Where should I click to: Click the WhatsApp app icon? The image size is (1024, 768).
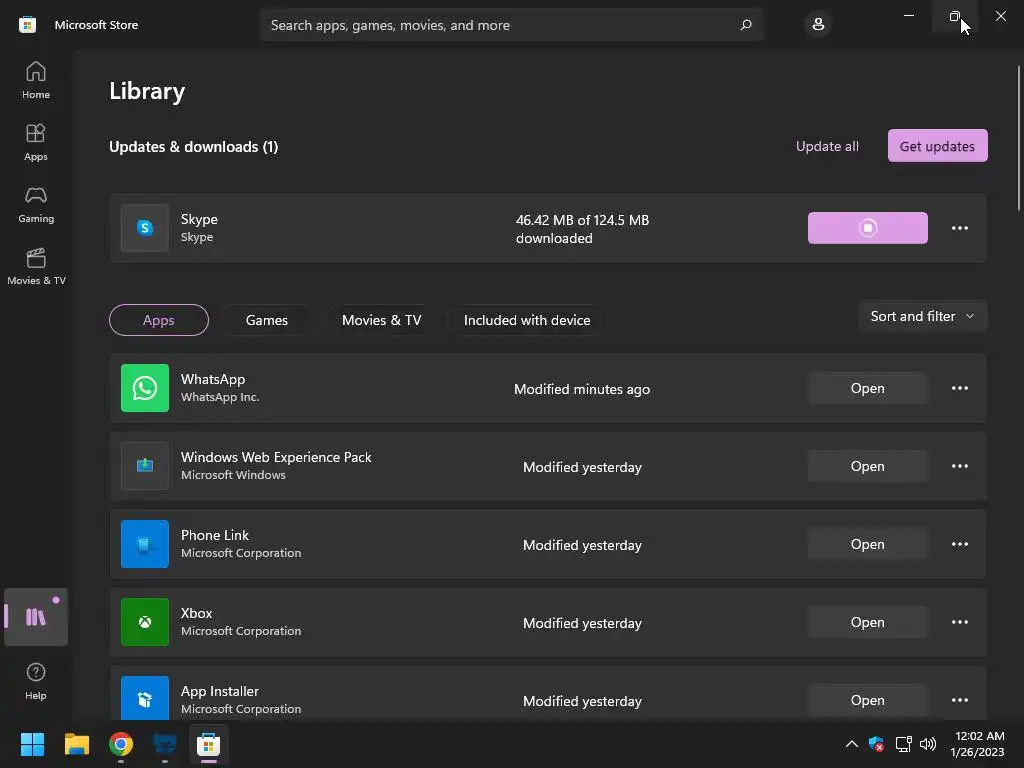pyautogui.click(x=145, y=388)
